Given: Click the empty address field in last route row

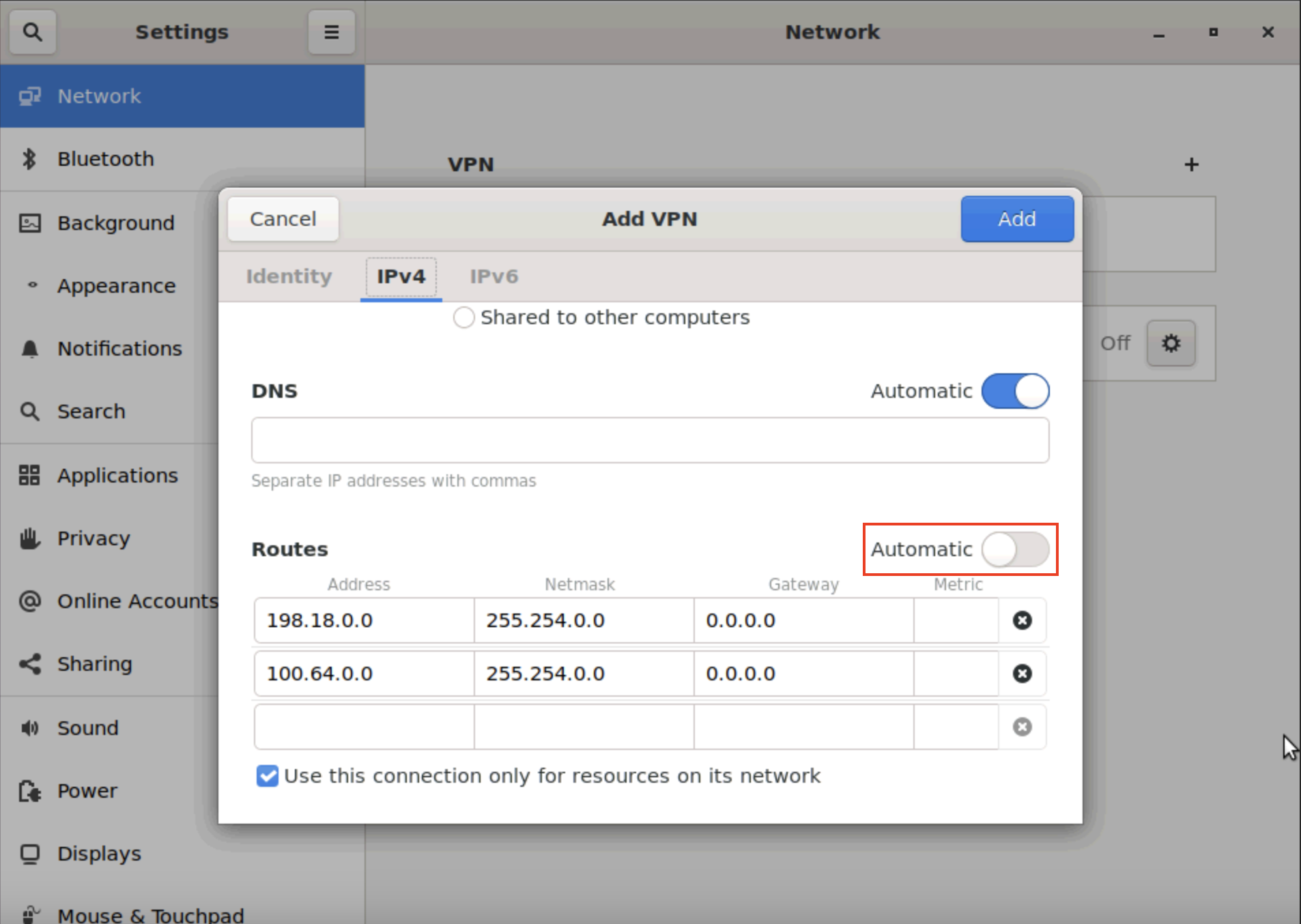Looking at the screenshot, I should 364,727.
